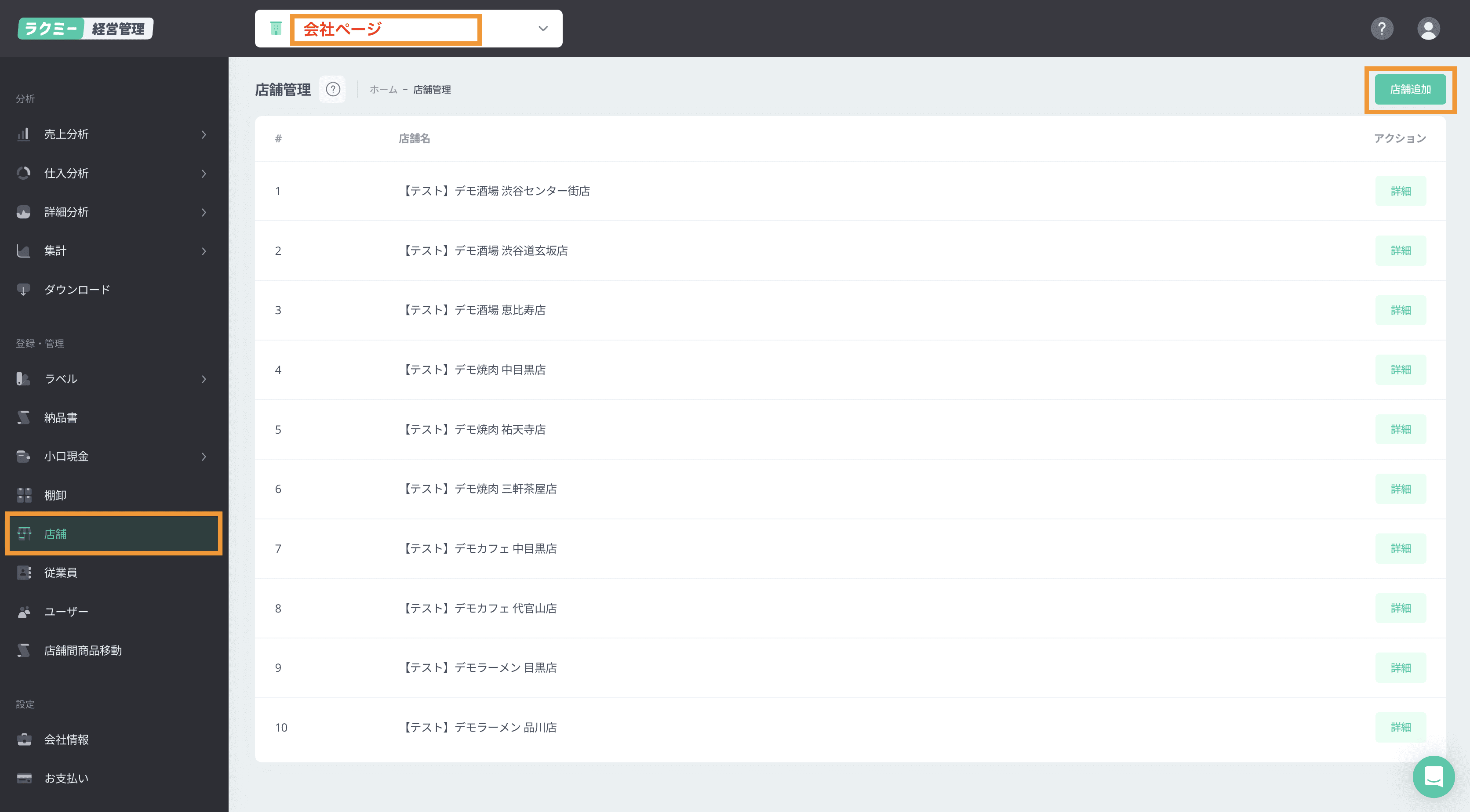Expand the 売上分析 submenu chevron
The width and height of the screenshot is (1470, 812).
(x=204, y=134)
